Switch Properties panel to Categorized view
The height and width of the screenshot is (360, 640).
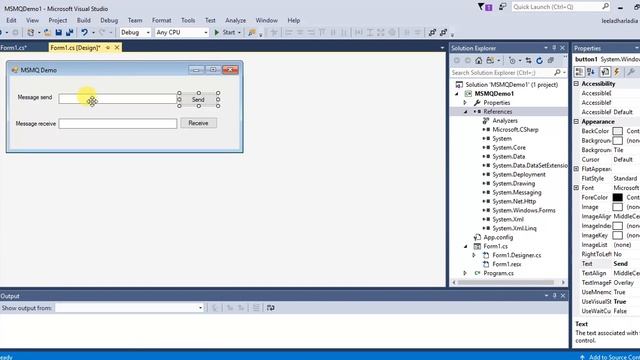(579, 72)
